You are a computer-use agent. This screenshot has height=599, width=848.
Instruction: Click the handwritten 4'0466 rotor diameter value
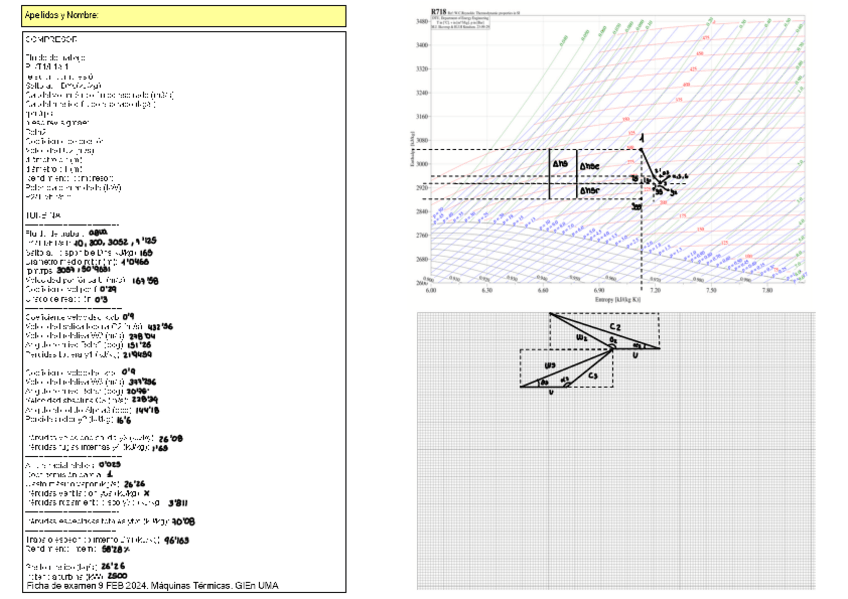pos(134,261)
